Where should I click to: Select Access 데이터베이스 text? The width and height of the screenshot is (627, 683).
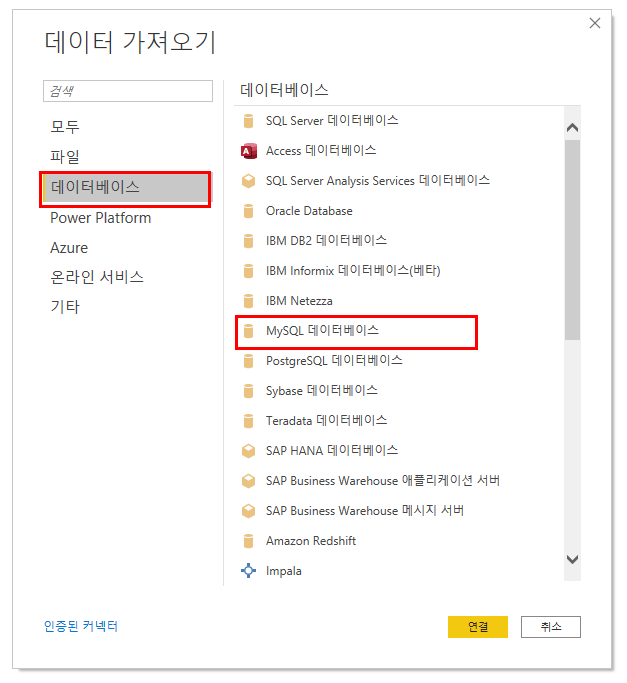coord(321,151)
